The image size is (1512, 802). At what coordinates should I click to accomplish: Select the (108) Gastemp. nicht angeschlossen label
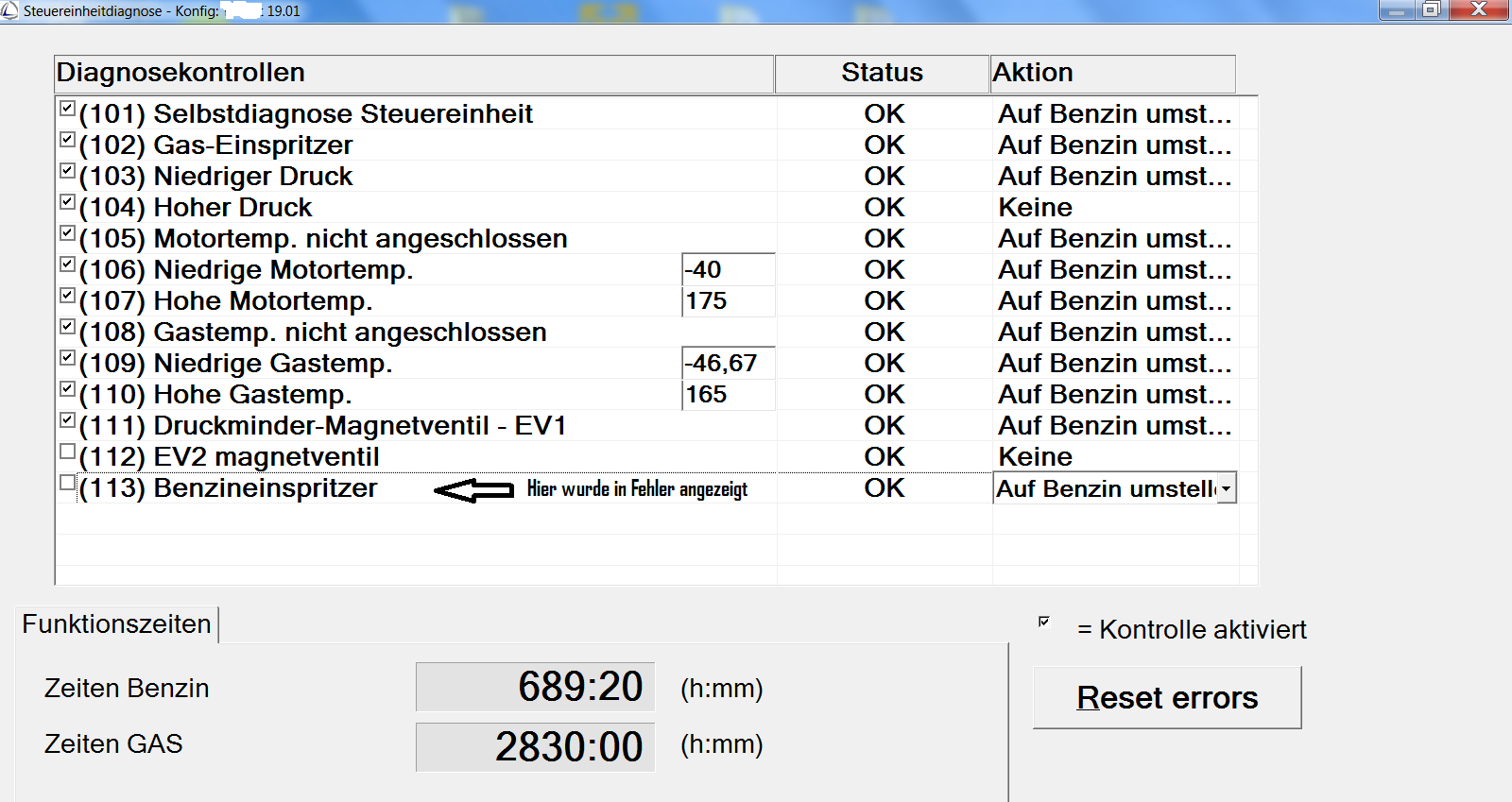(x=313, y=332)
